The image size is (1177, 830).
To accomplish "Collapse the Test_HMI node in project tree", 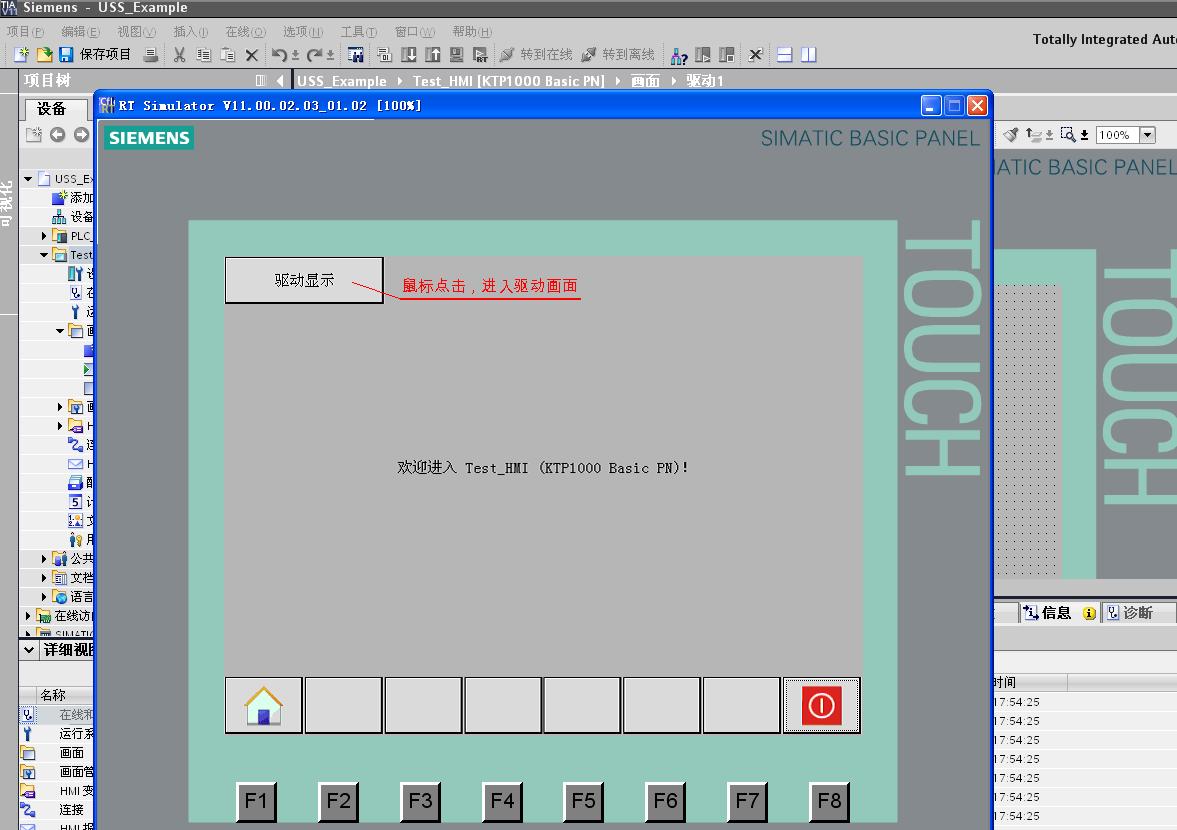I will click(x=44, y=255).
